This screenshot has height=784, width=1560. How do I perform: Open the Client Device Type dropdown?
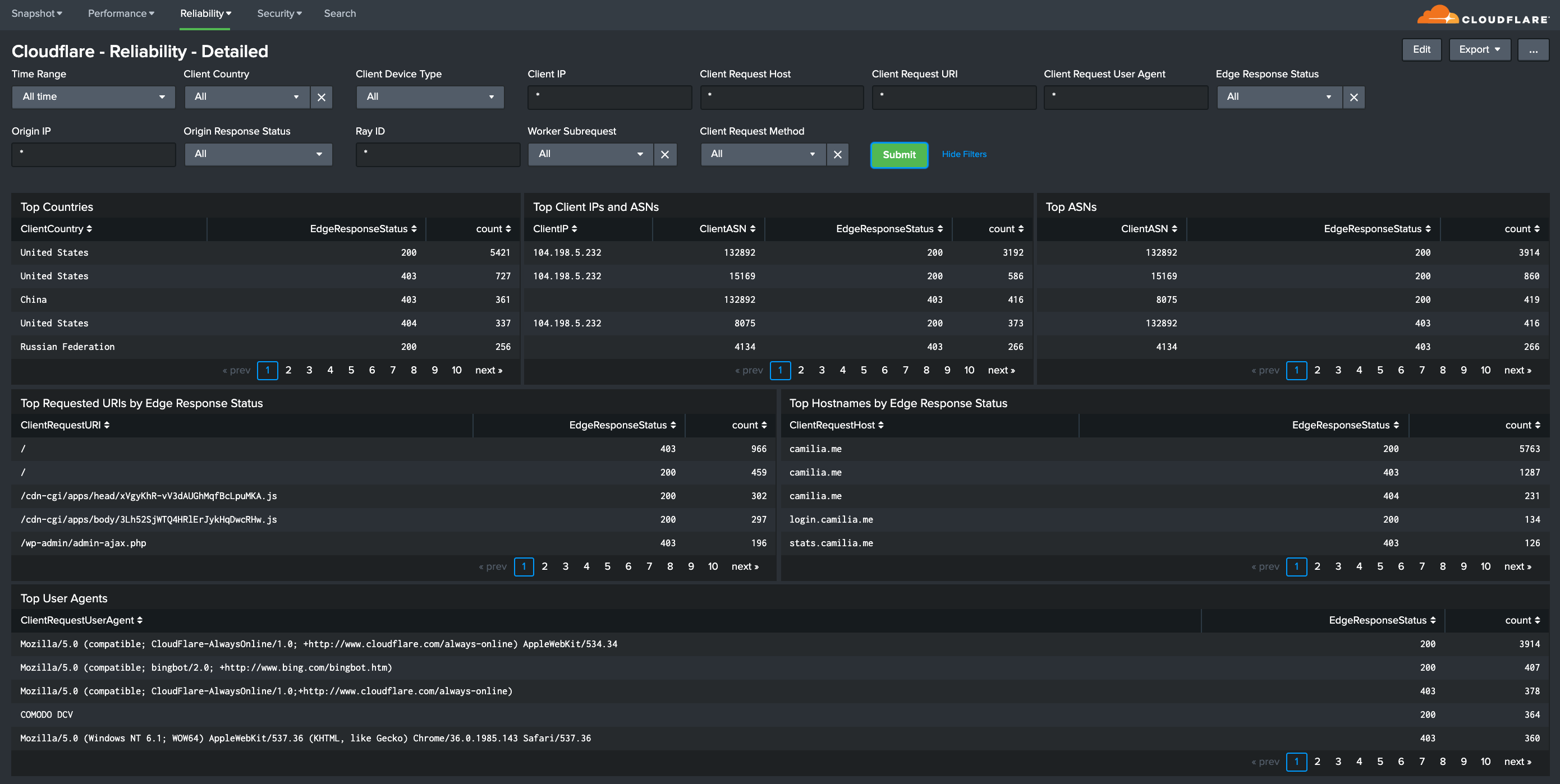(x=429, y=97)
